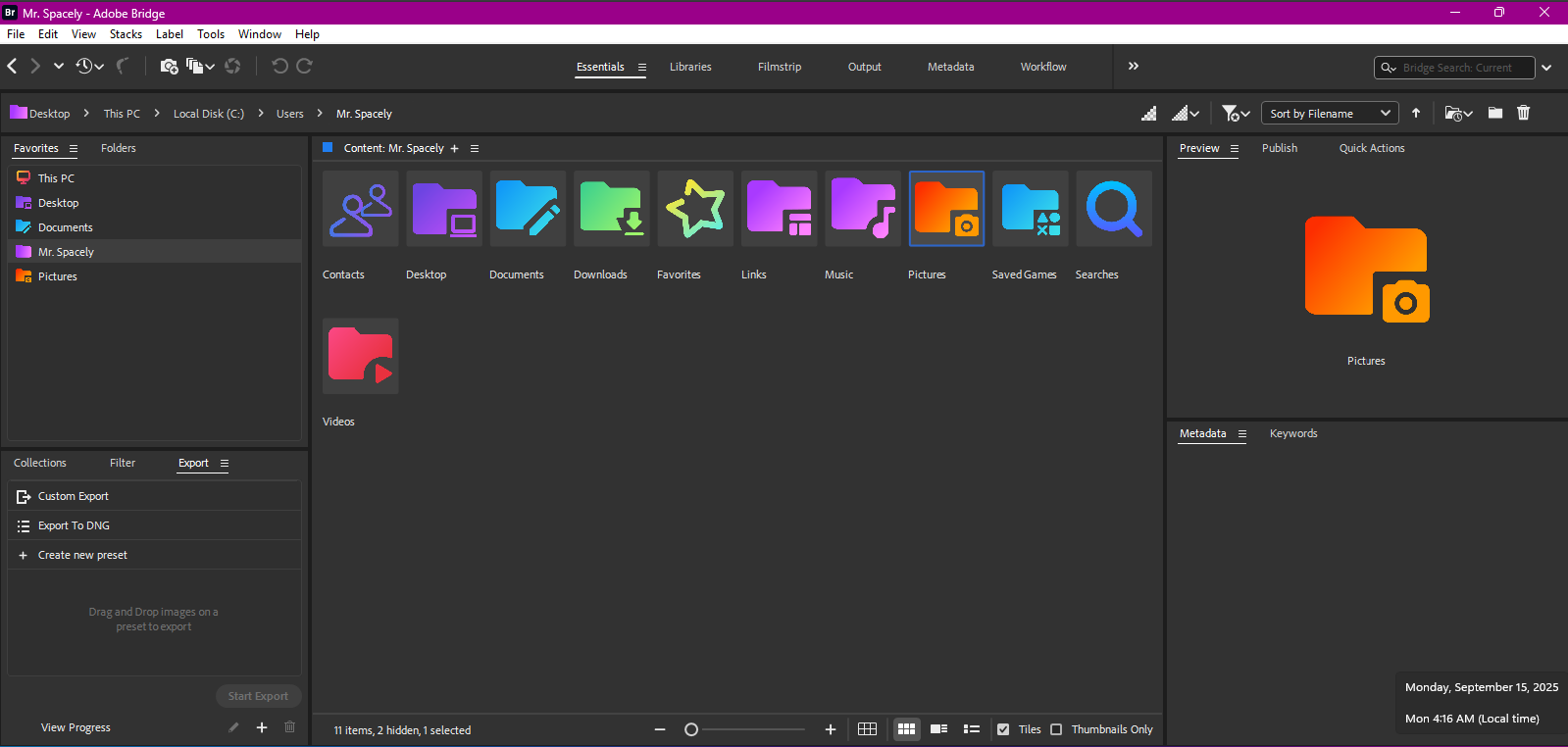The width and height of the screenshot is (1568, 747).
Task: Open the Sort by Filename dropdown
Action: click(x=1330, y=114)
